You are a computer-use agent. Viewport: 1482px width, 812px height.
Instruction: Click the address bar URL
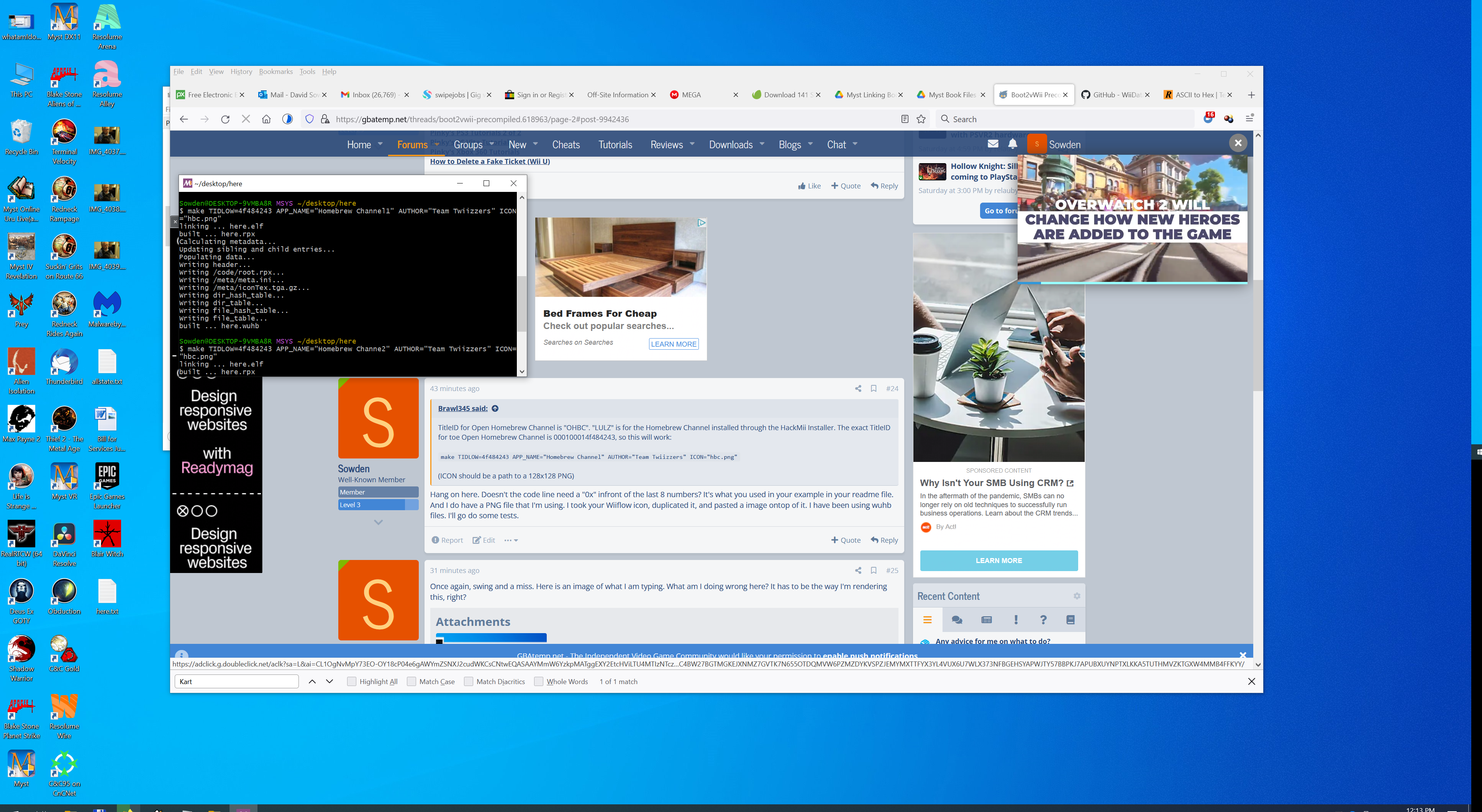(x=482, y=119)
